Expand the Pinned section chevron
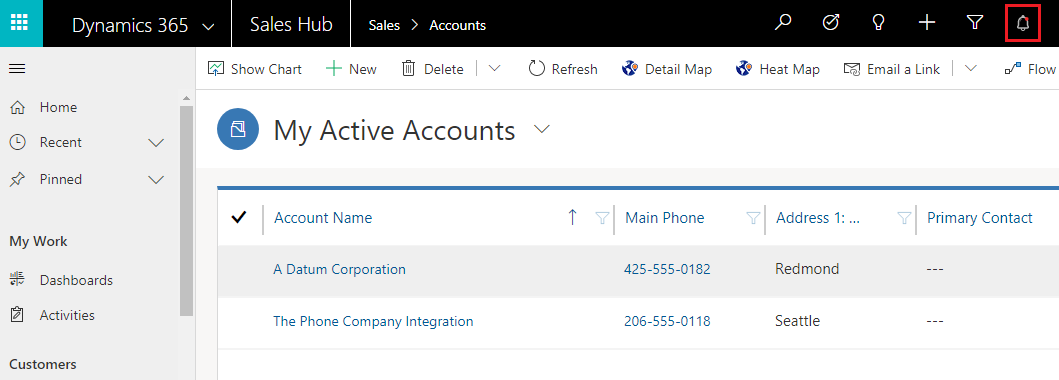 pyautogui.click(x=156, y=180)
